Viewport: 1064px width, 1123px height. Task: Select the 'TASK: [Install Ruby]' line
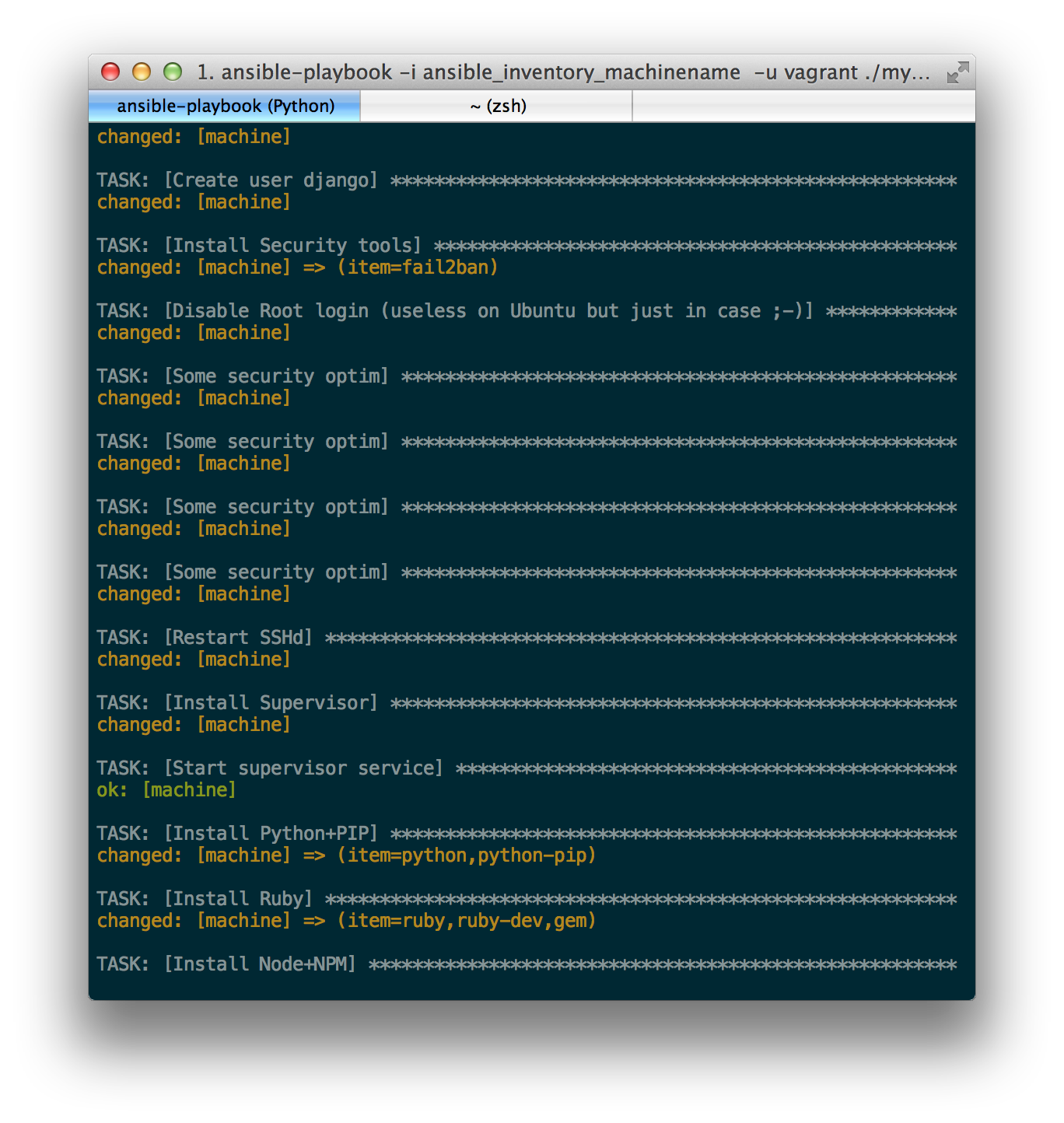coord(205,898)
